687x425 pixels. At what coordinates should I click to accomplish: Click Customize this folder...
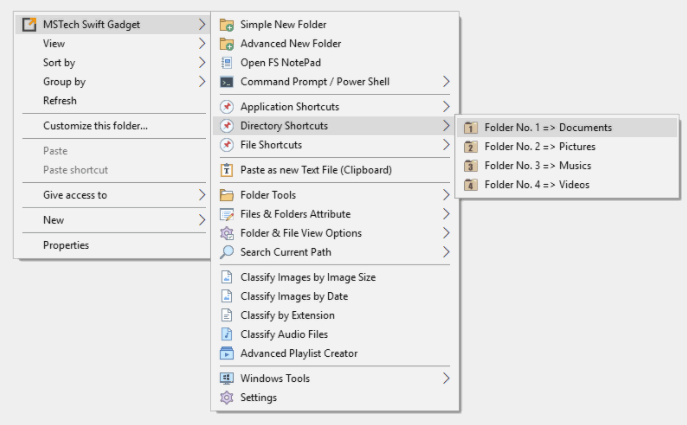point(95,126)
